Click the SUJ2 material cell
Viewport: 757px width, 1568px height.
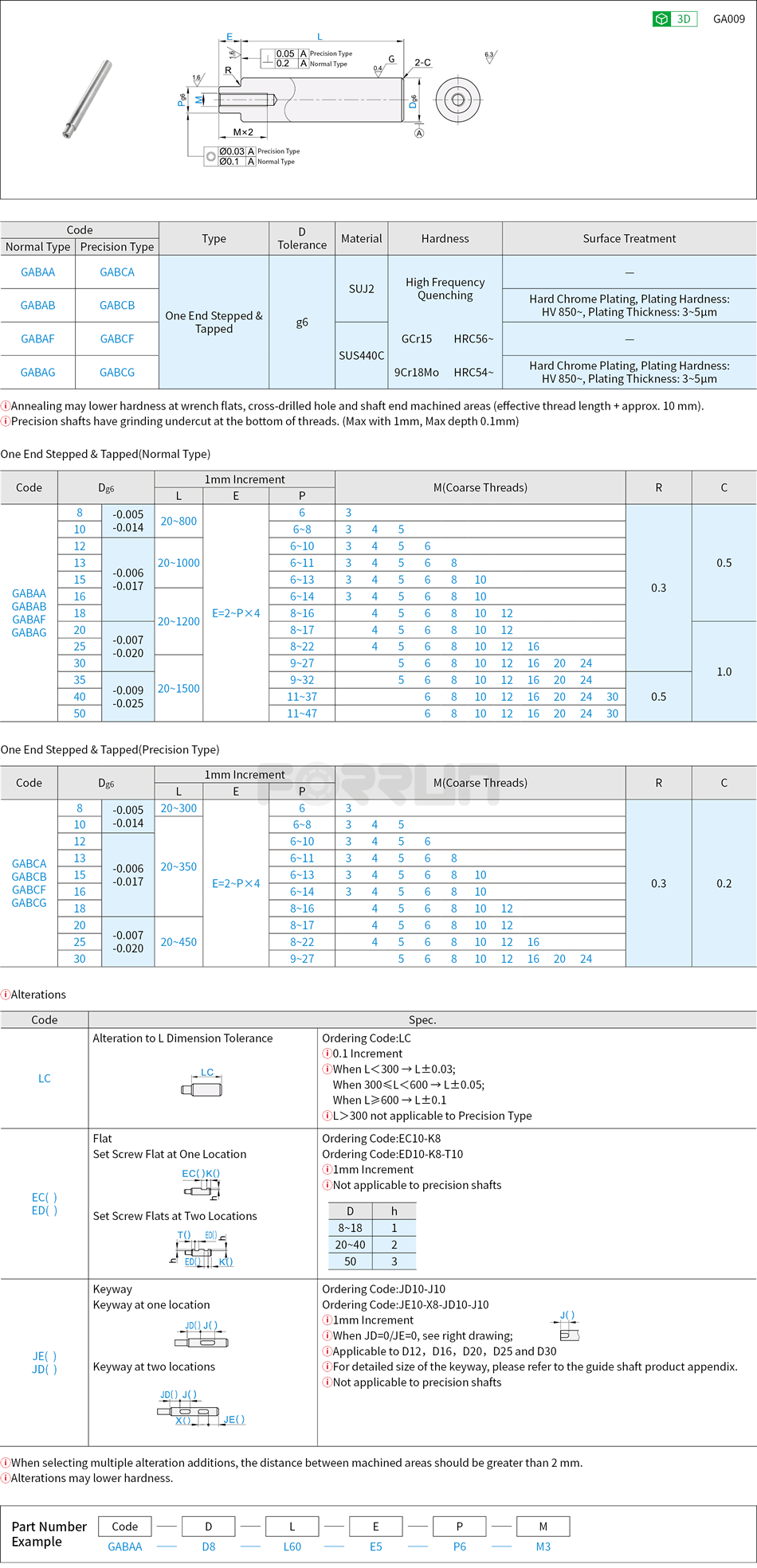[x=362, y=289]
